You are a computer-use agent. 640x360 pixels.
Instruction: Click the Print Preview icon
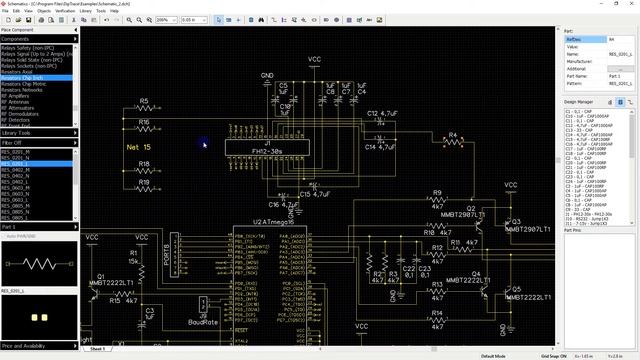51,20
